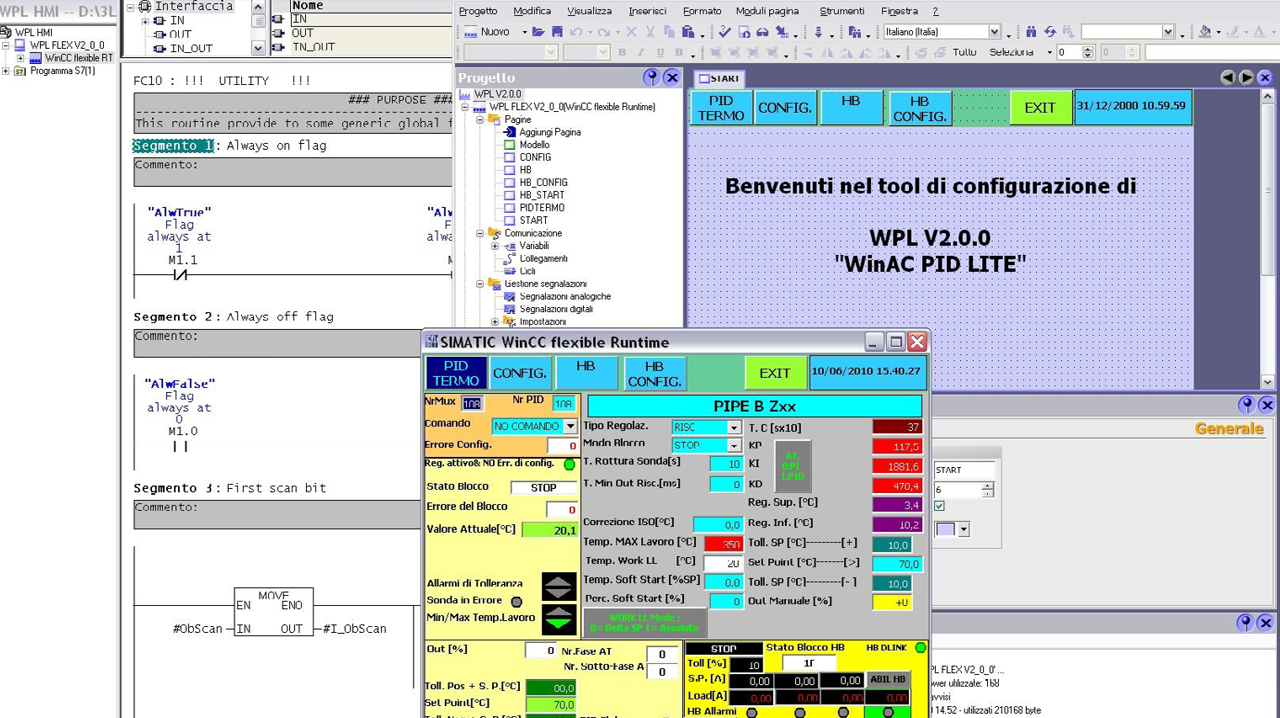Click the Cut scissors icon
This screenshot has width=1280, height=718.
[x=650, y=32]
